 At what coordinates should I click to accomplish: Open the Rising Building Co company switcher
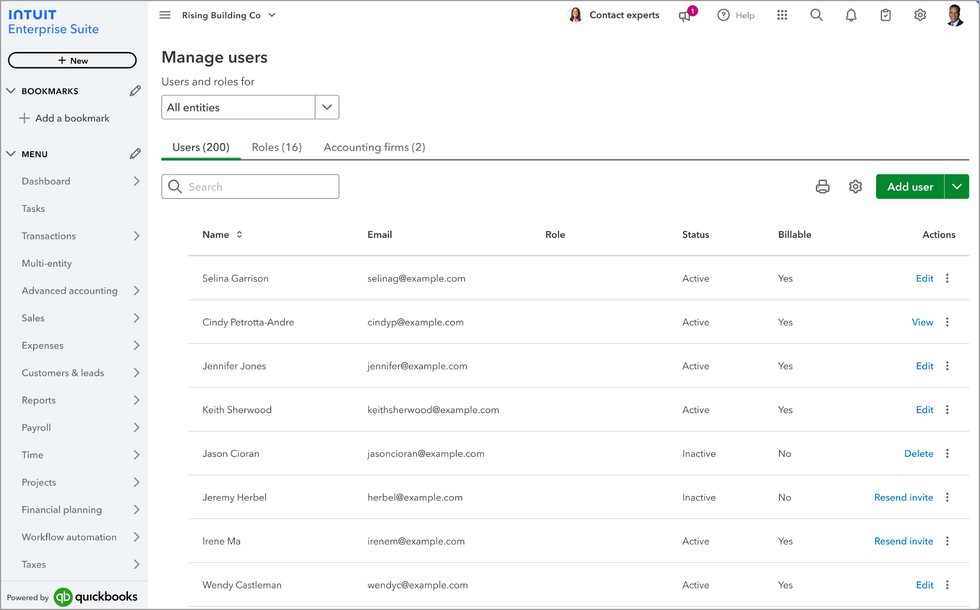tap(229, 15)
